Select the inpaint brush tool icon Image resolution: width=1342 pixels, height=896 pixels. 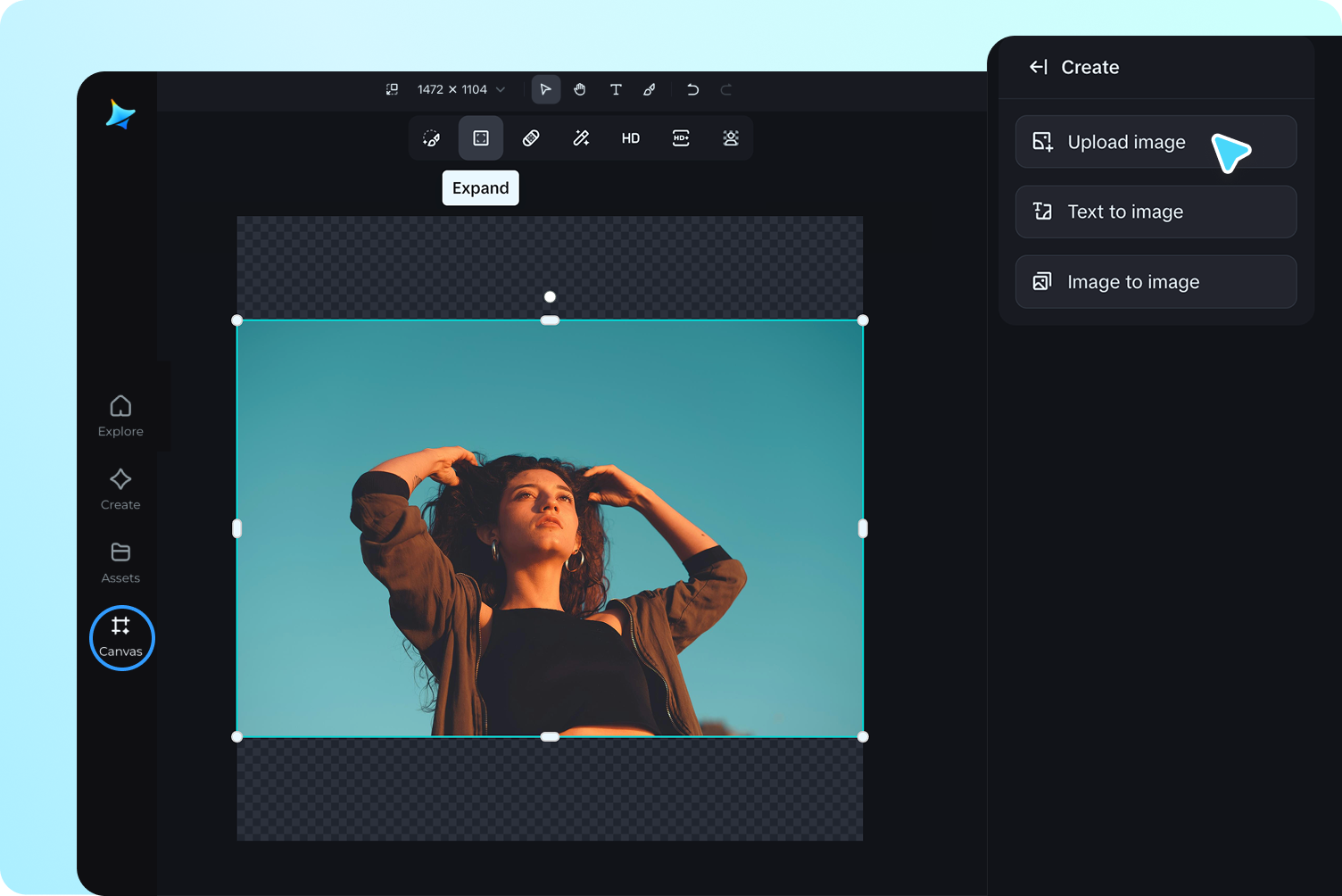431,138
